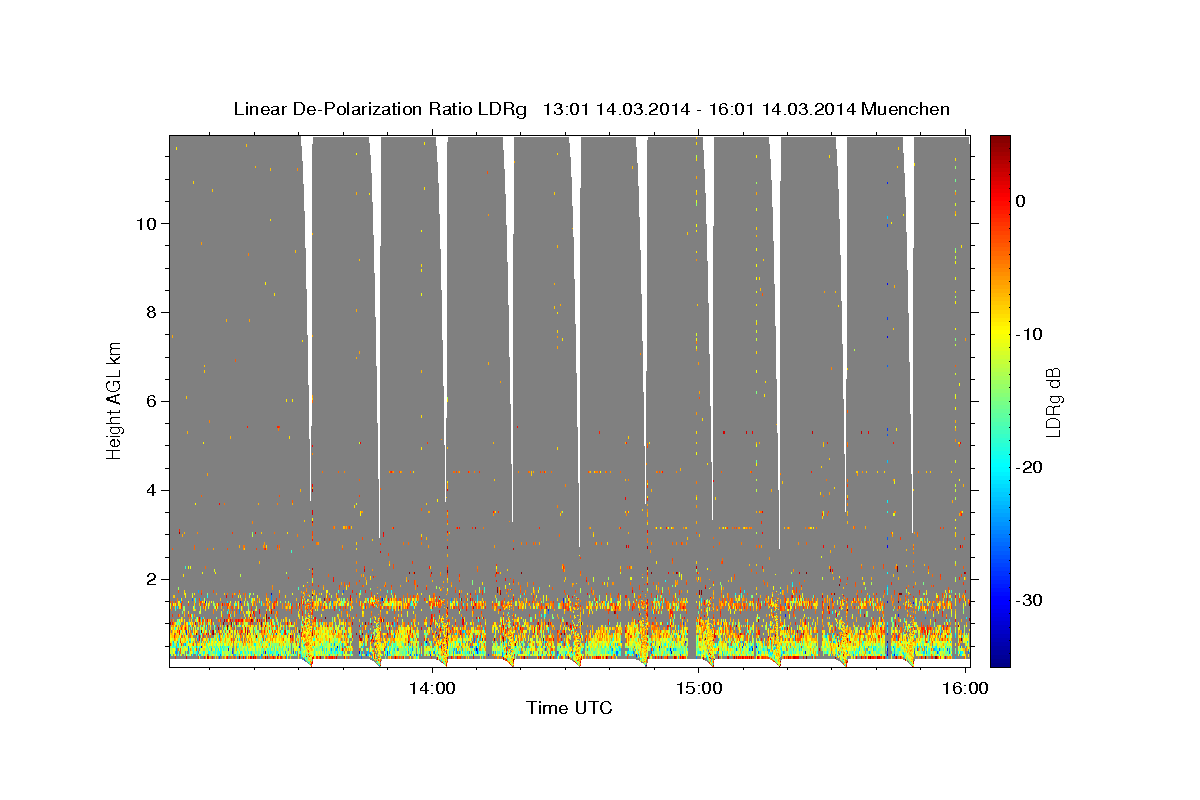Click the '16:00' time tick label
The width and height of the screenshot is (1200, 800).
pyautogui.click(x=966, y=688)
